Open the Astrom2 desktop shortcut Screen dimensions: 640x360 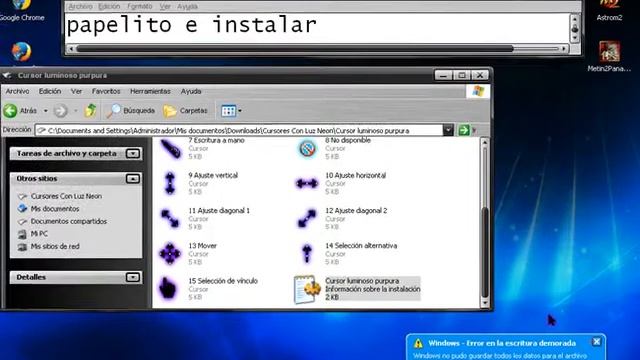pyautogui.click(x=609, y=10)
